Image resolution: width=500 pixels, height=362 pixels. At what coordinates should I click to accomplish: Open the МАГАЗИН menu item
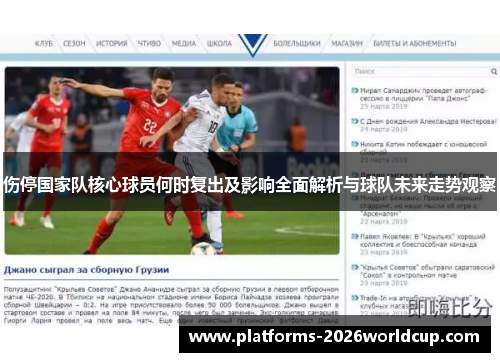(x=347, y=43)
